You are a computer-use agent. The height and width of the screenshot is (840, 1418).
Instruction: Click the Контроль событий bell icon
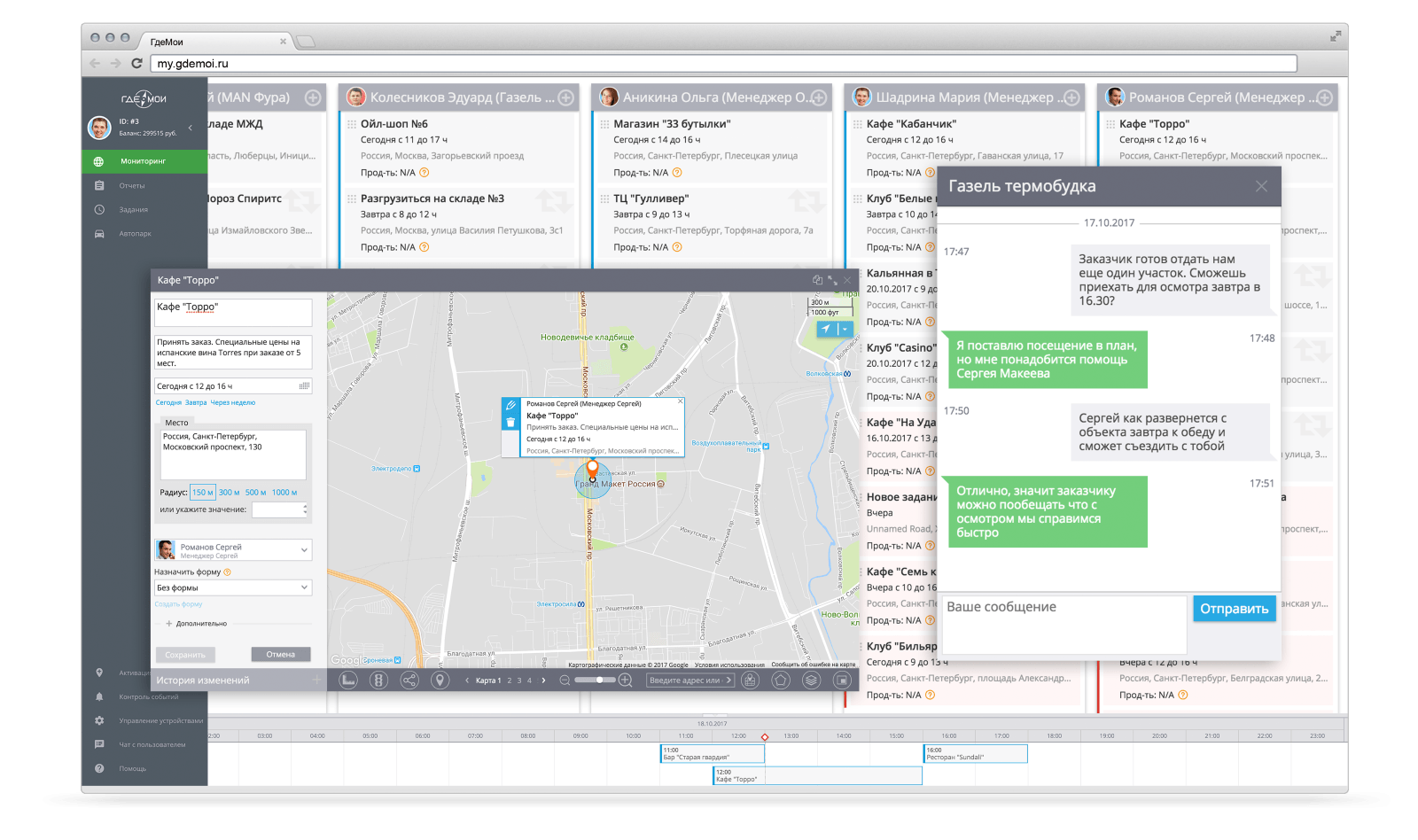pos(99,696)
